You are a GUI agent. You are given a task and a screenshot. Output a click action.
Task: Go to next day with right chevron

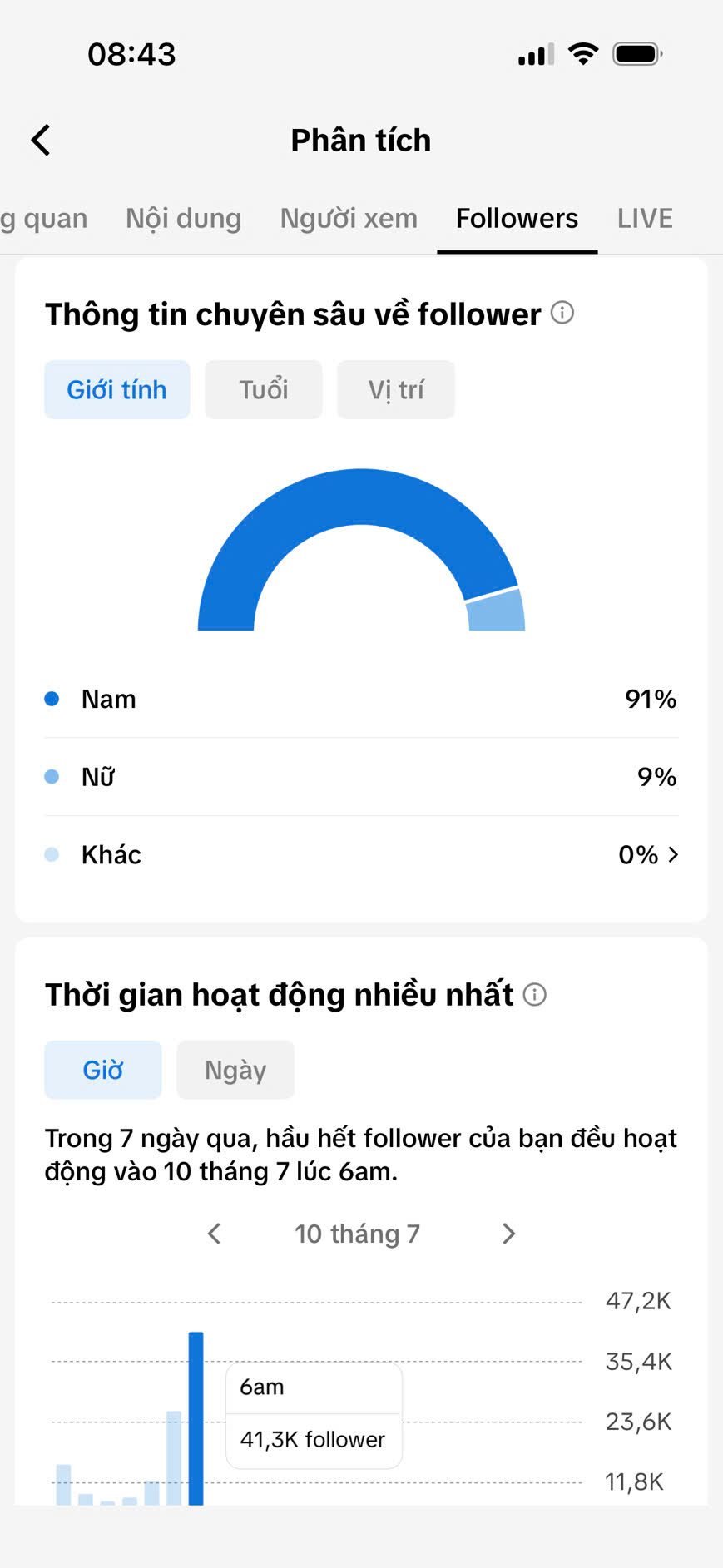509,1234
